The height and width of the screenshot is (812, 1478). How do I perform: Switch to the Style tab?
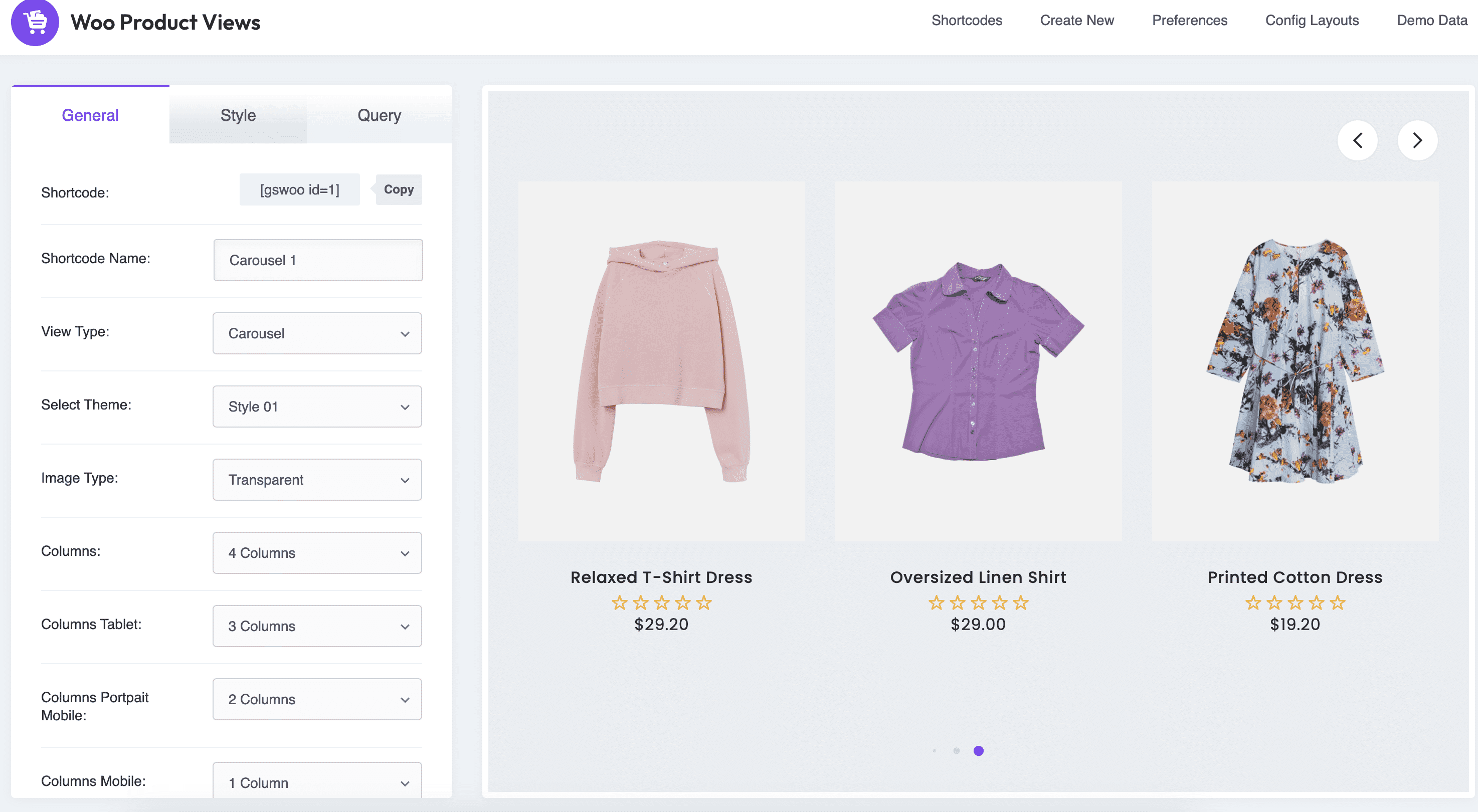pos(238,115)
